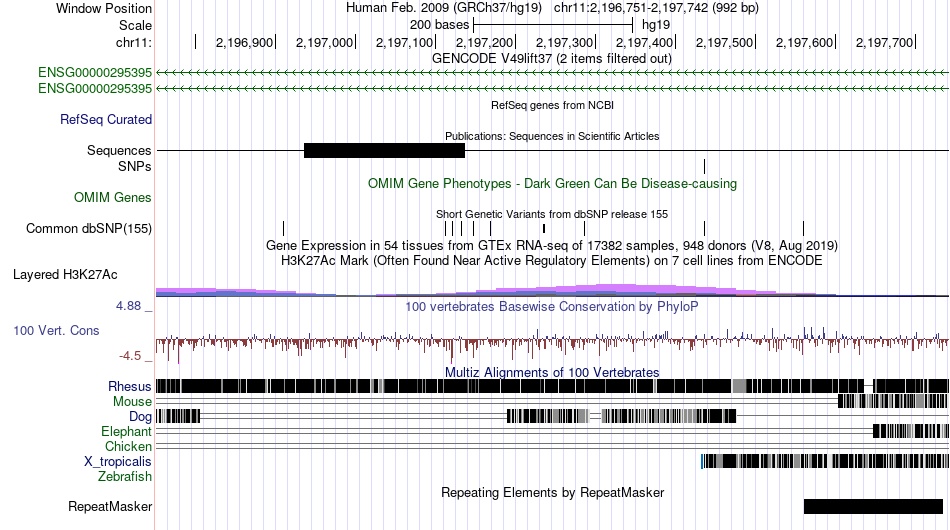Click the X_tropicalis alignment label
Image resolution: width=950 pixels, height=530 pixels.
[x=118, y=462]
